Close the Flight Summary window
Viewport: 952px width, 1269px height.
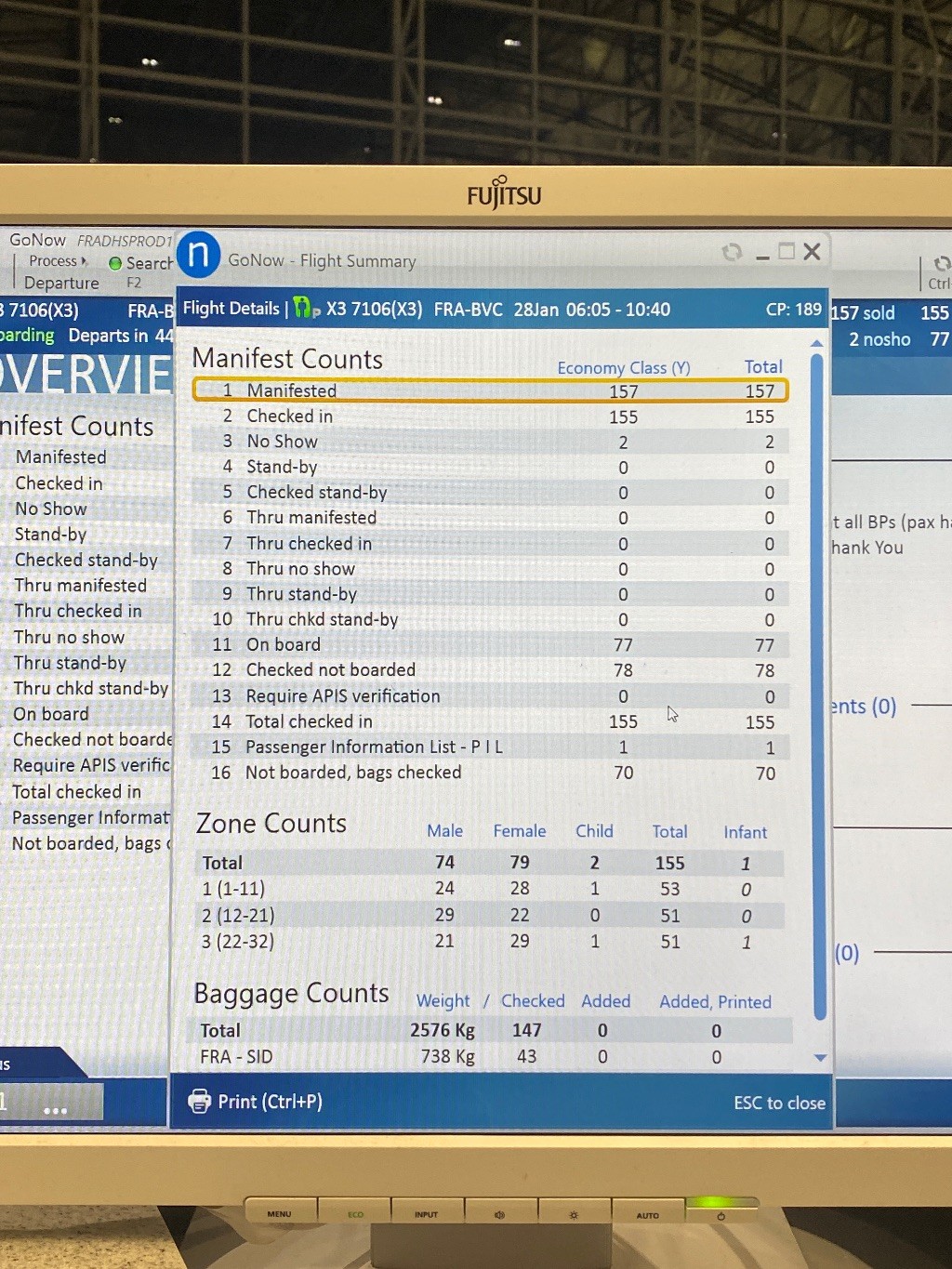pyautogui.click(x=812, y=252)
